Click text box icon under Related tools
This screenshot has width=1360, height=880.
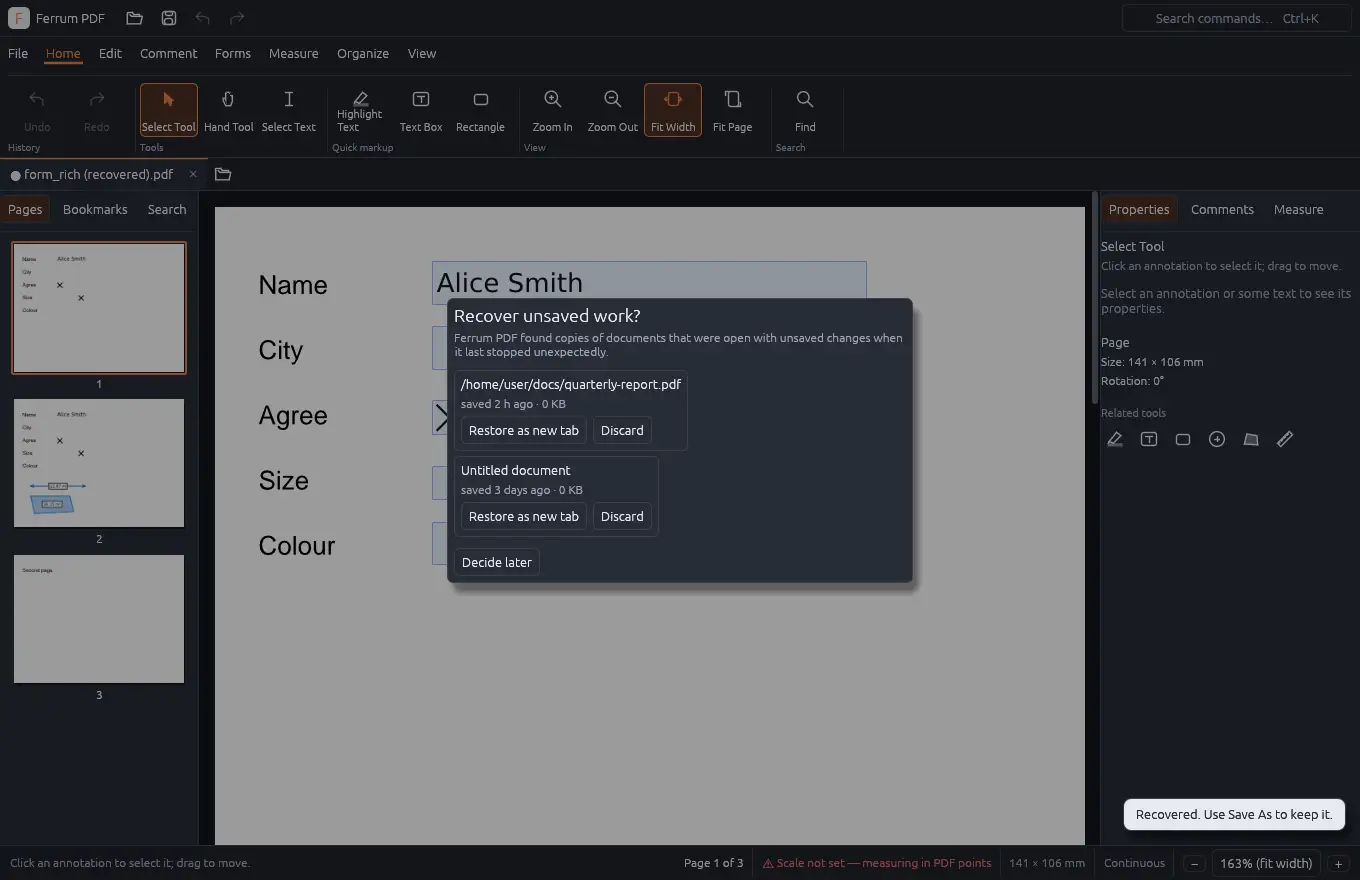[1149, 439]
